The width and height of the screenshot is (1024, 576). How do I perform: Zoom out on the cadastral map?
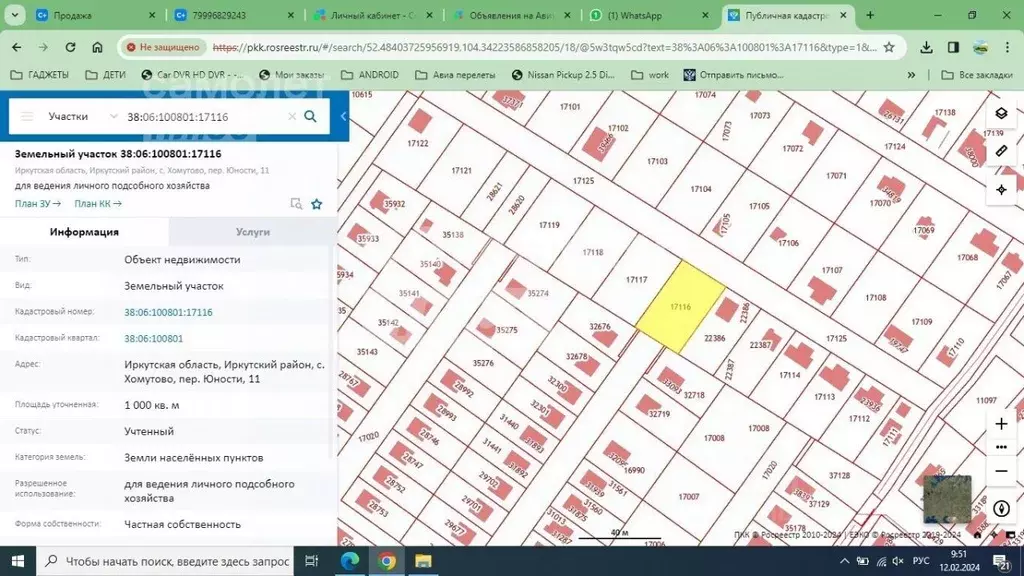coord(1001,471)
